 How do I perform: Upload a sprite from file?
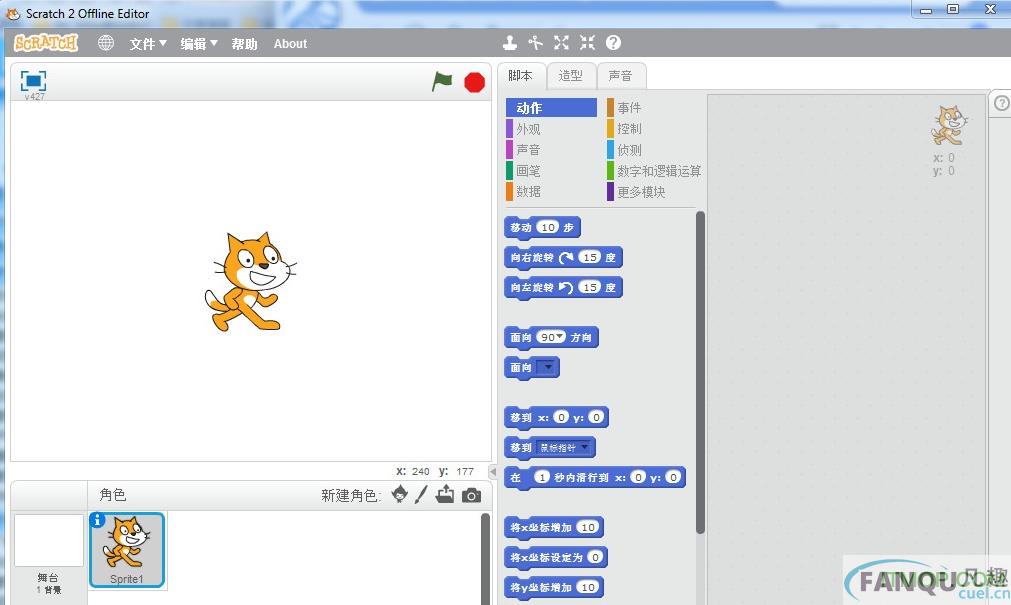point(445,495)
